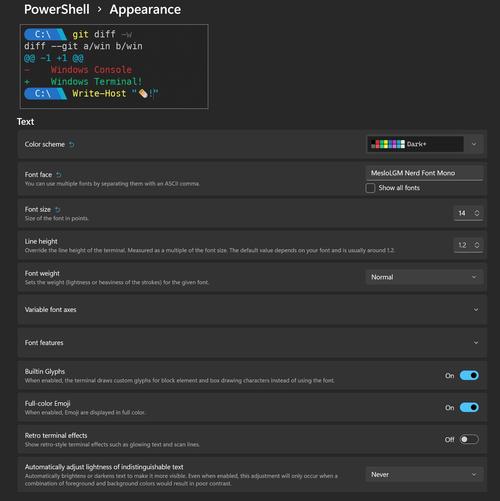Go back to PowerShell in the breadcrumb
Screen dimensions: 500x501
pos(57,9)
